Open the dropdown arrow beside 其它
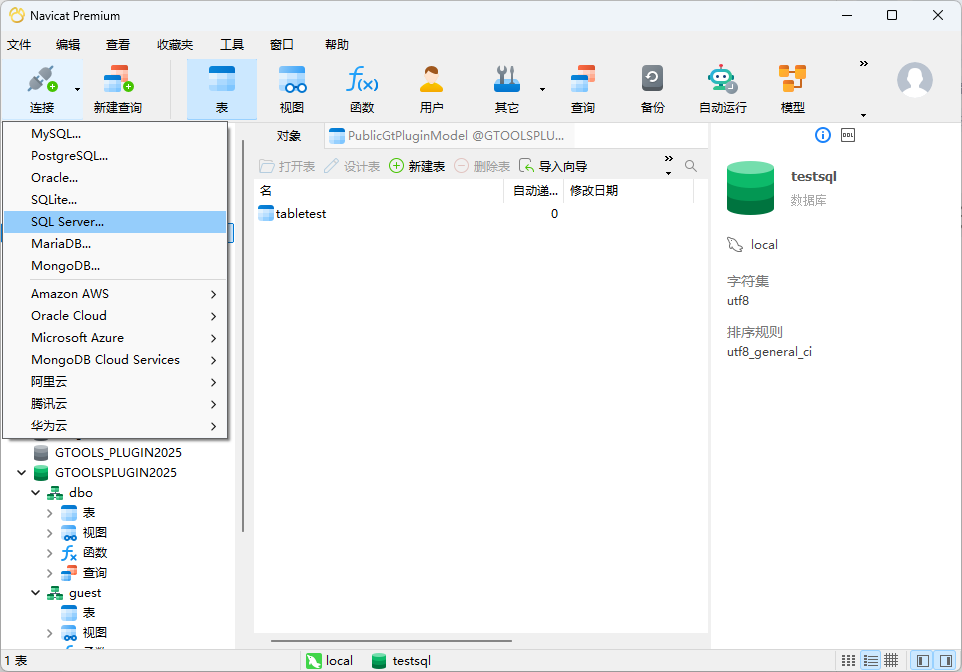The image size is (962, 672). (542, 90)
